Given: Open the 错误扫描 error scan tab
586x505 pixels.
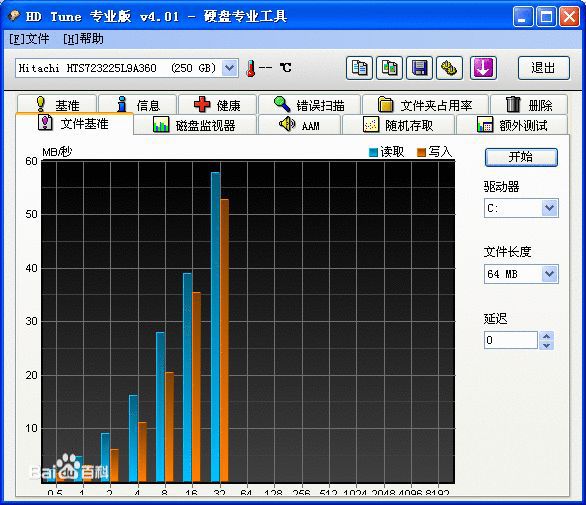Looking at the screenshot, I should [x=309, y=105].
